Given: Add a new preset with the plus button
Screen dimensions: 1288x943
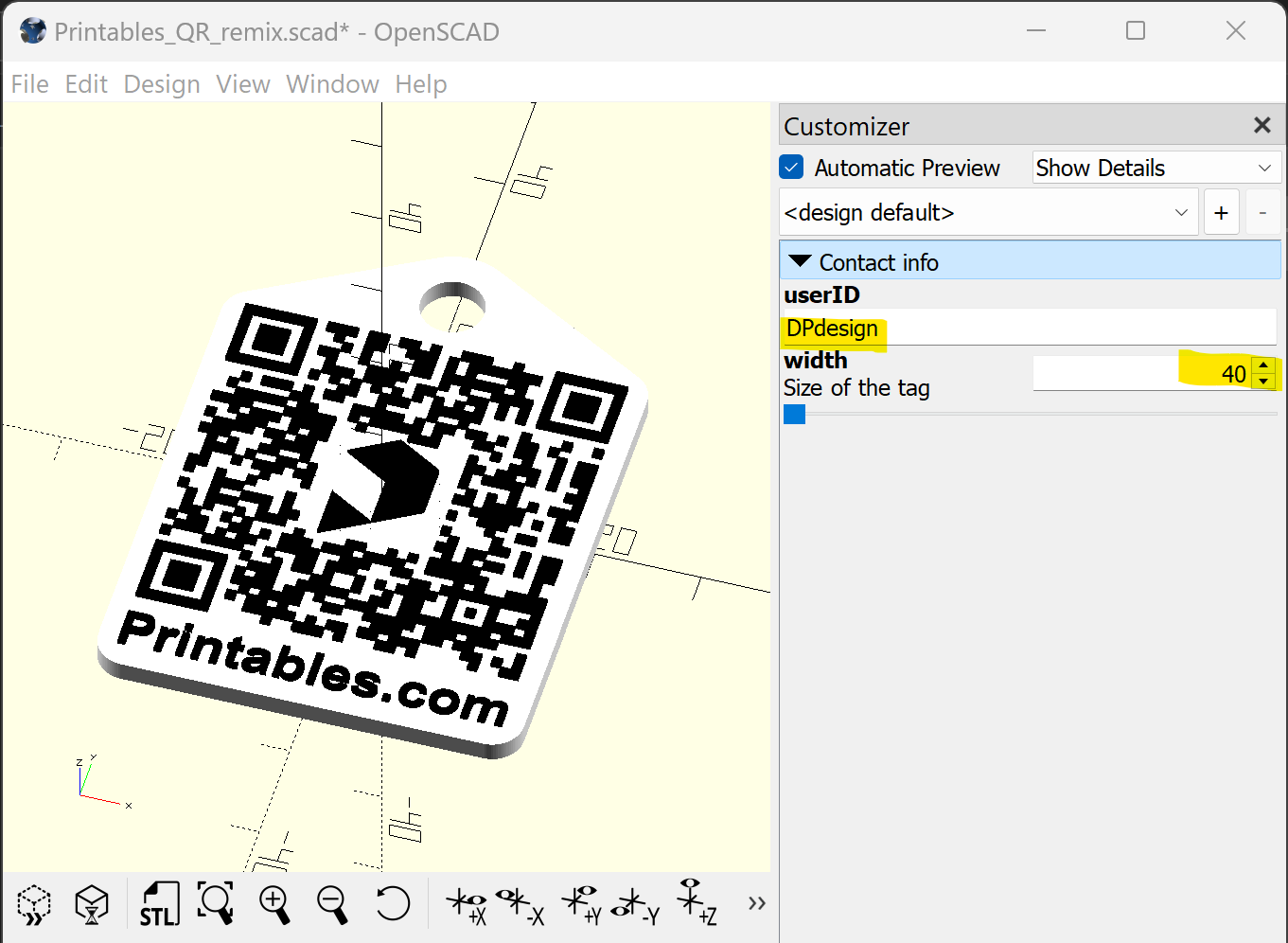Looking at the screenshot, I should (x=1221, y=212).
